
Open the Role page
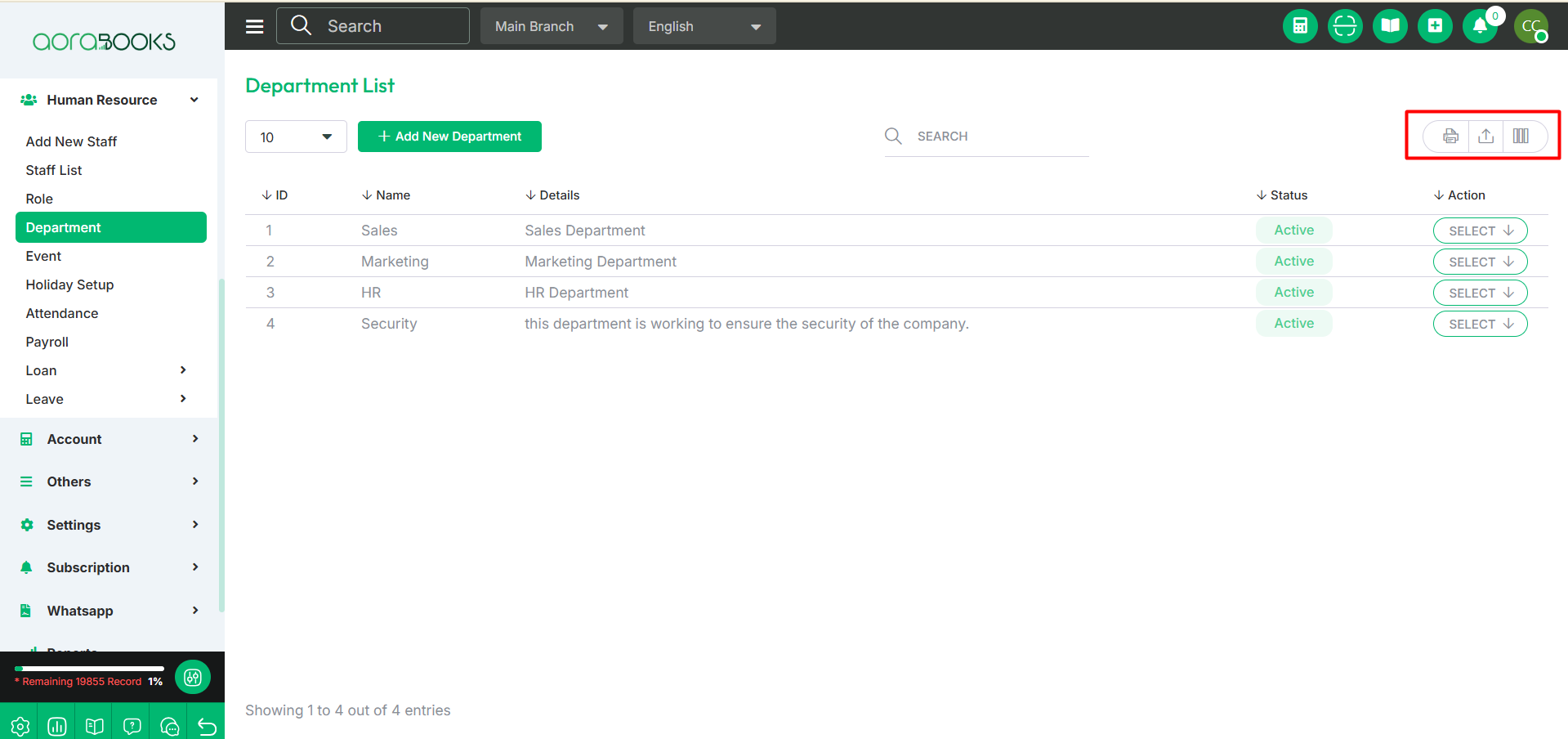(x=39, y=199)
